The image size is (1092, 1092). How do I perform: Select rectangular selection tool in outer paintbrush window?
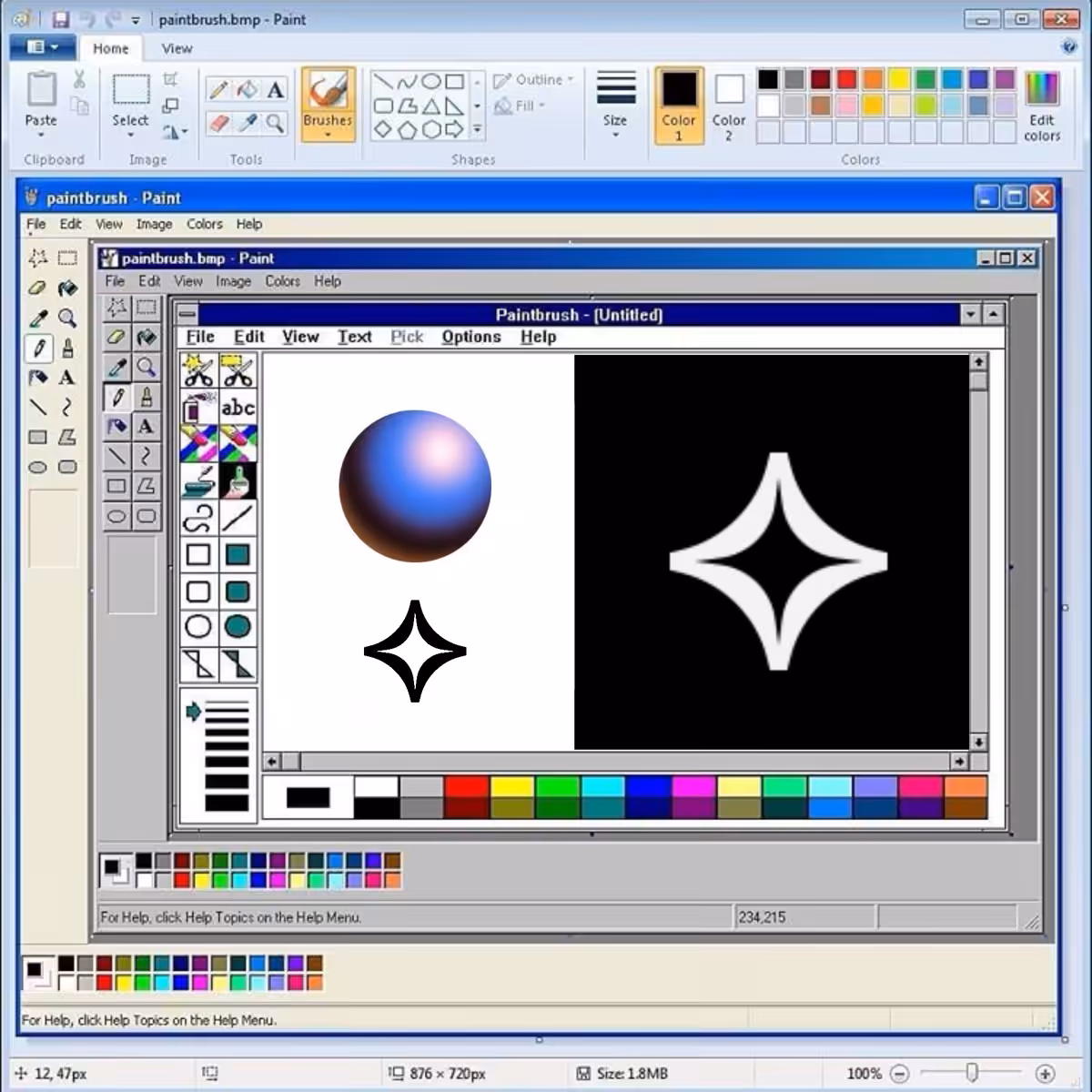66,258
